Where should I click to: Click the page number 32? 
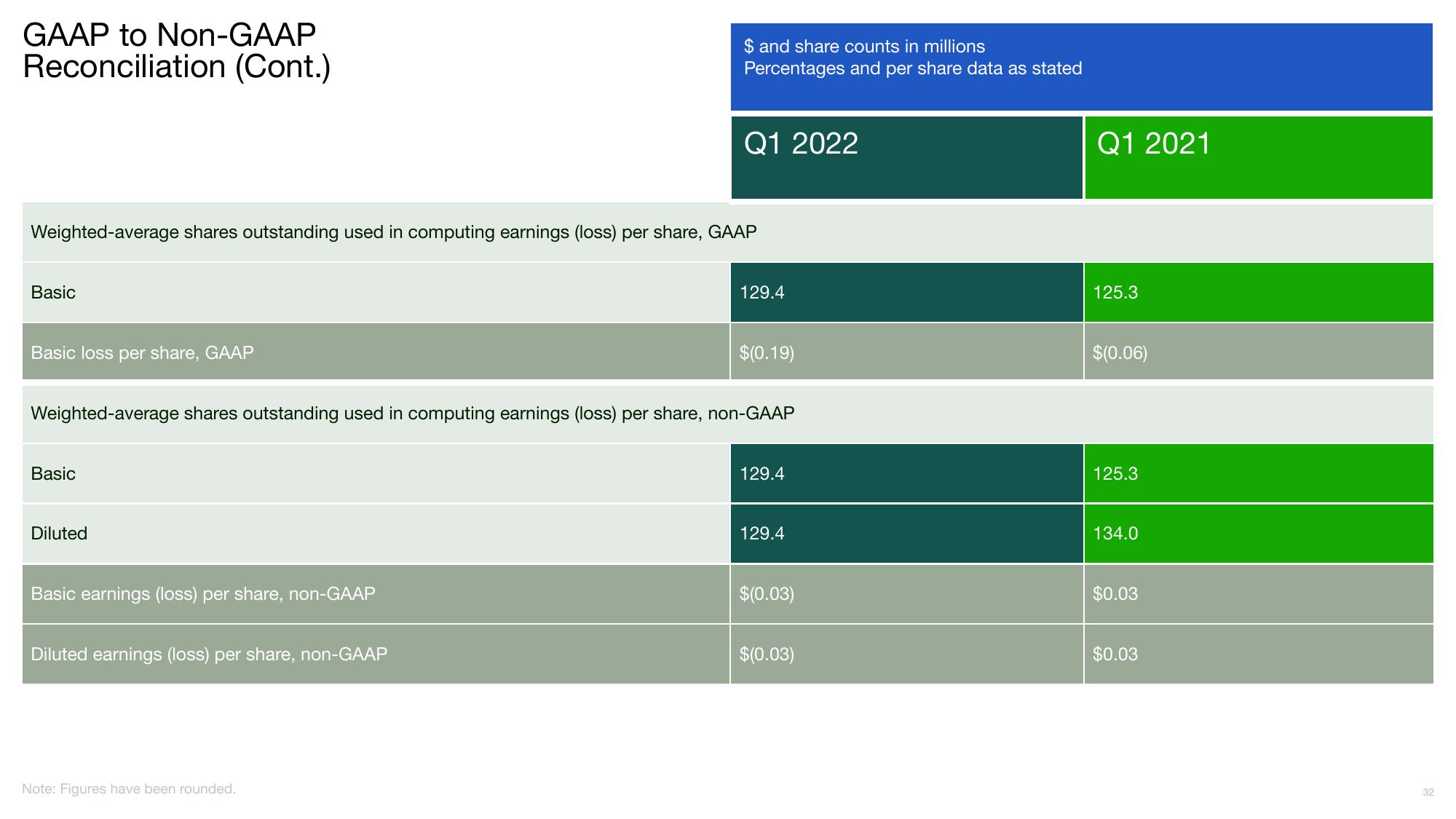click(1428, 792)
